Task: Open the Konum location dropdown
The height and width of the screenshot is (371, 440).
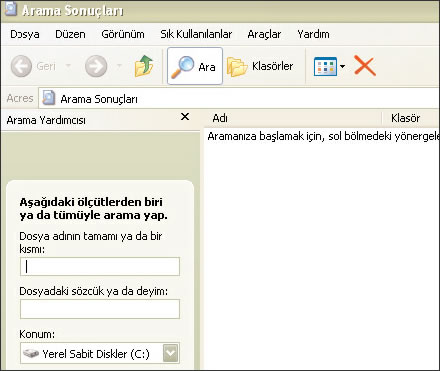Action: (x=170, y=353)
